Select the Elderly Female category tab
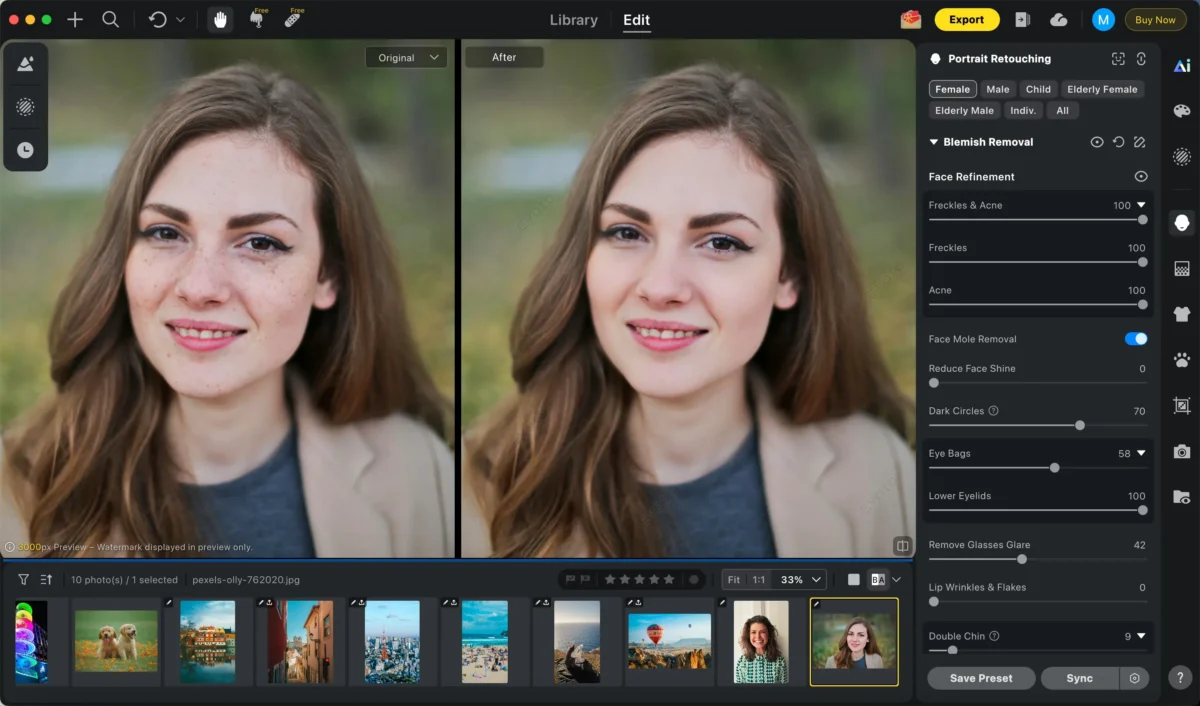The image size is (1200, 706). pos(1101,89)
